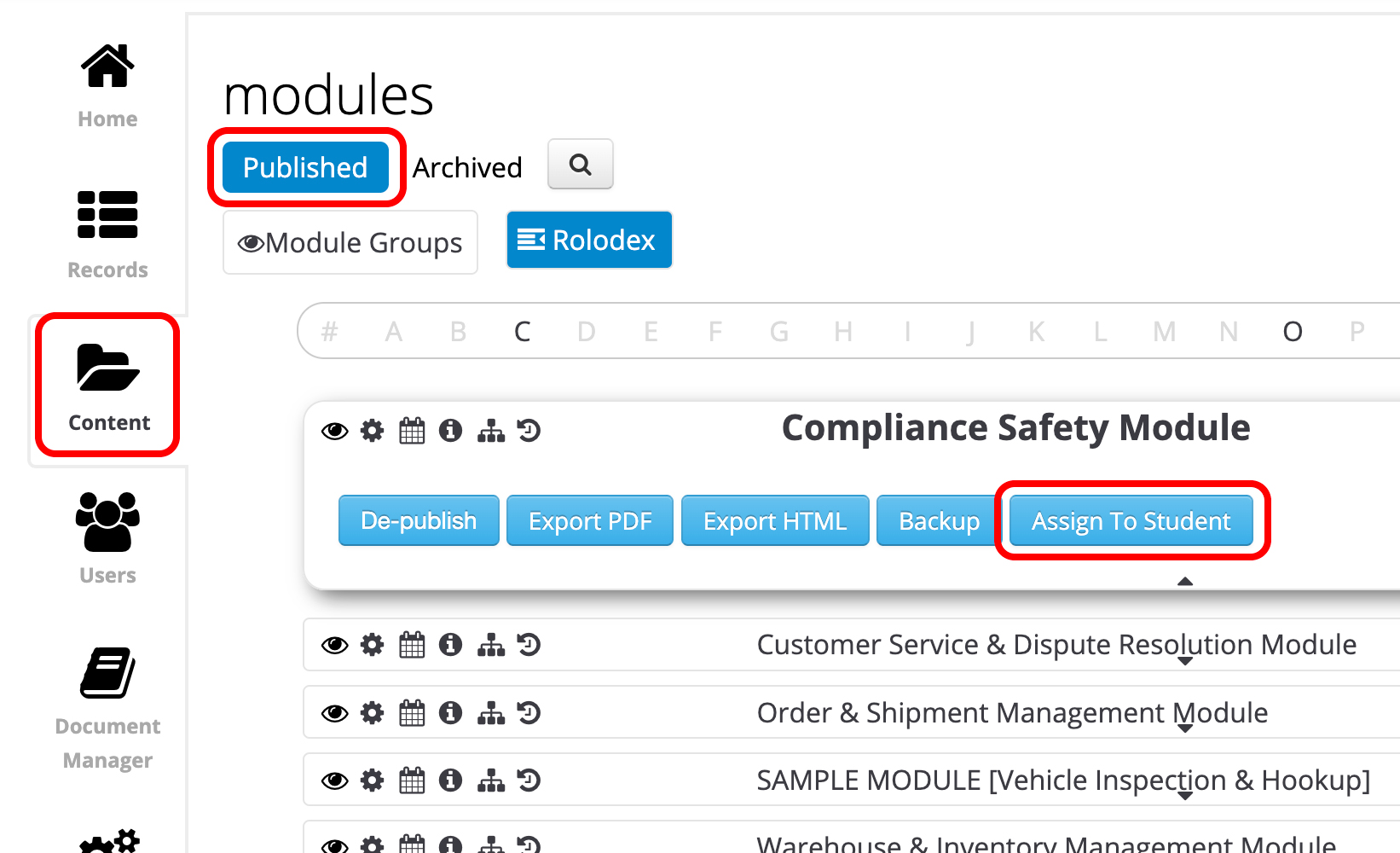1400x853 pixels.
Task: Open settings gear for Order & Shipment Management Module
Action: 373,712
